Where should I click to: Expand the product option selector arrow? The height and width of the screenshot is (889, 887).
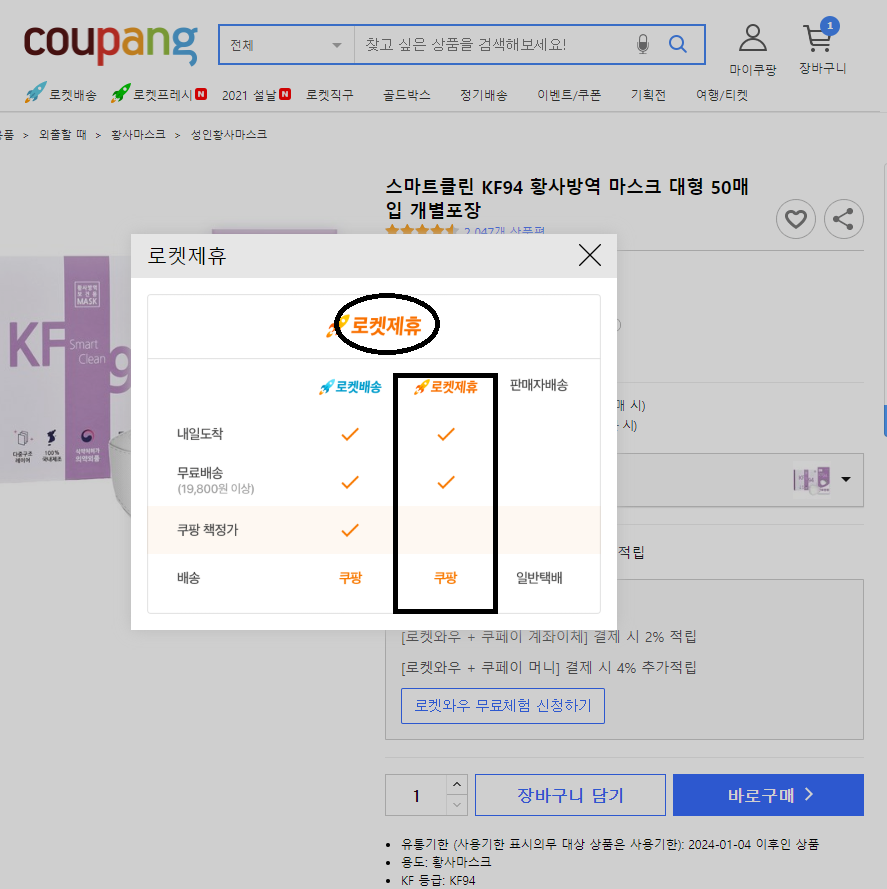(x=846, y=480)
